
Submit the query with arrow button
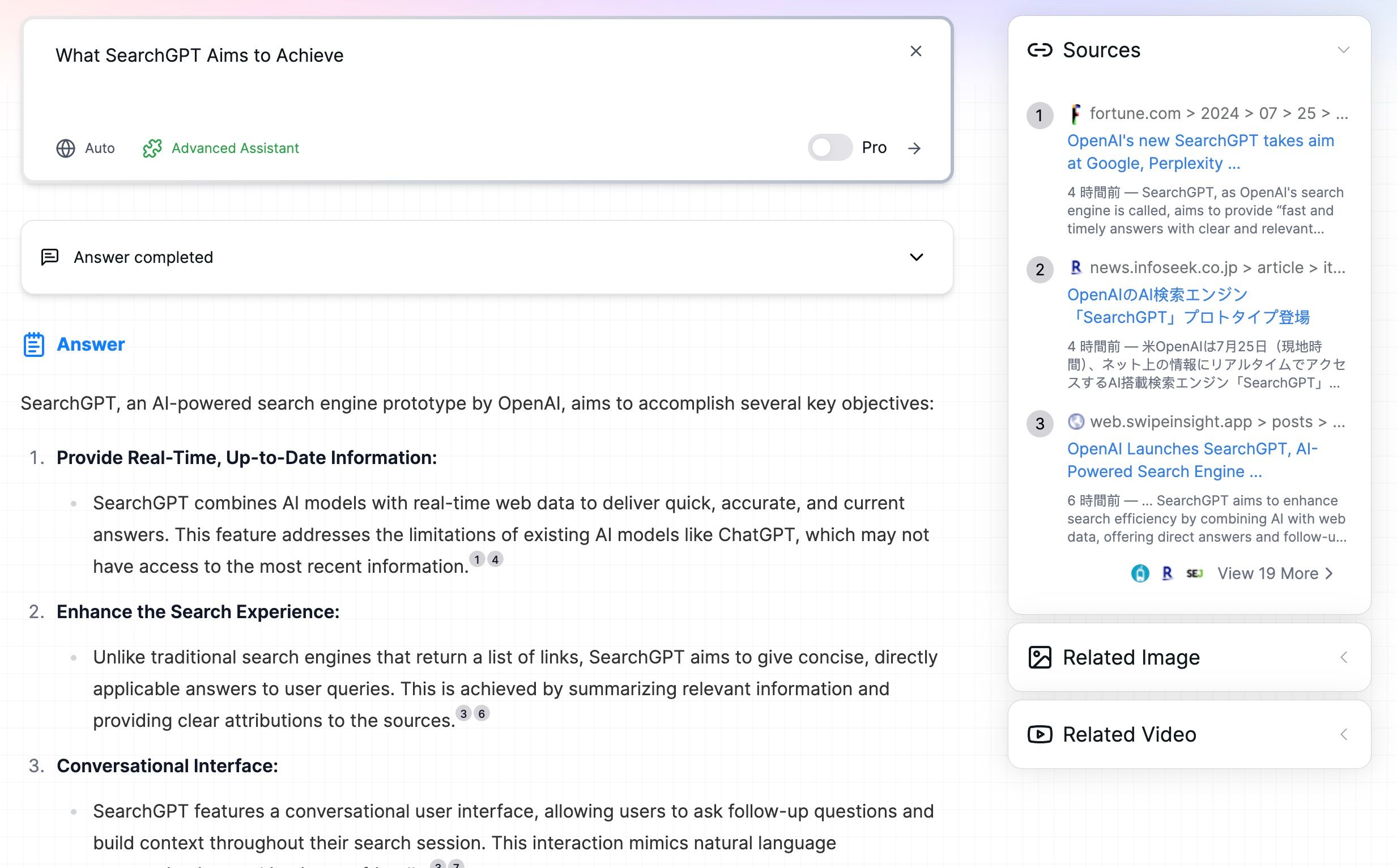[914, 148]
